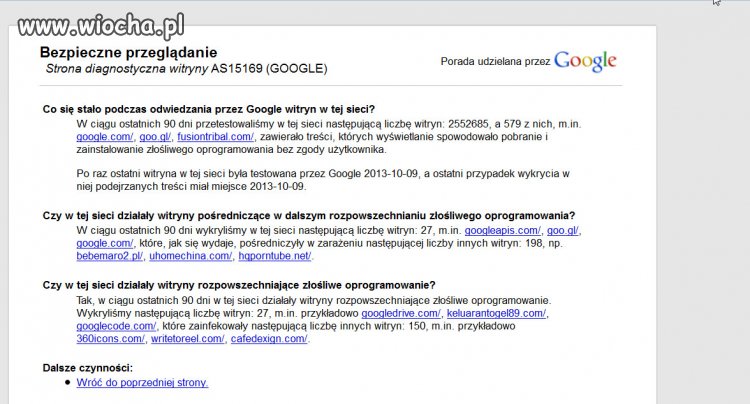Follow the fusiontribal.com/ link
Screen dimensions: 750x404
216,137
